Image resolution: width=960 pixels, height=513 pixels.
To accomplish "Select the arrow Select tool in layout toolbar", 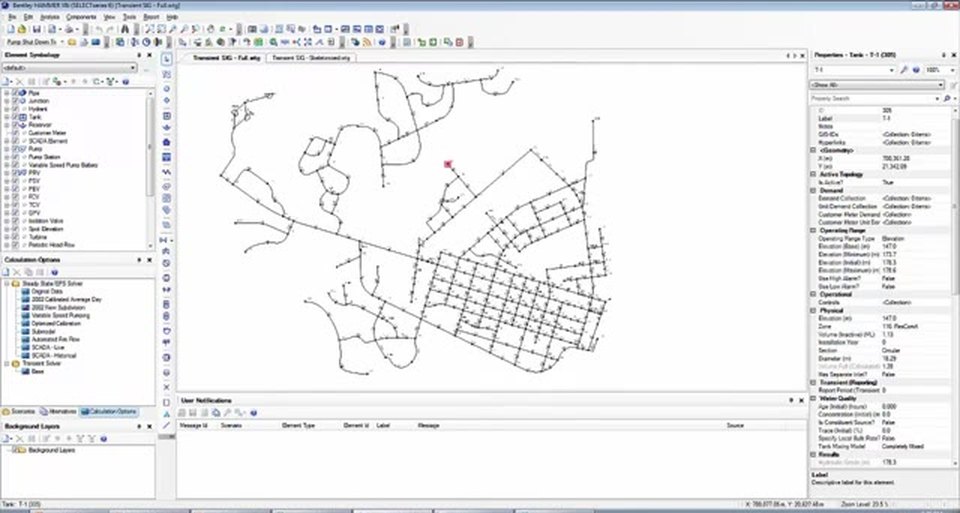I will click(167, 59).
